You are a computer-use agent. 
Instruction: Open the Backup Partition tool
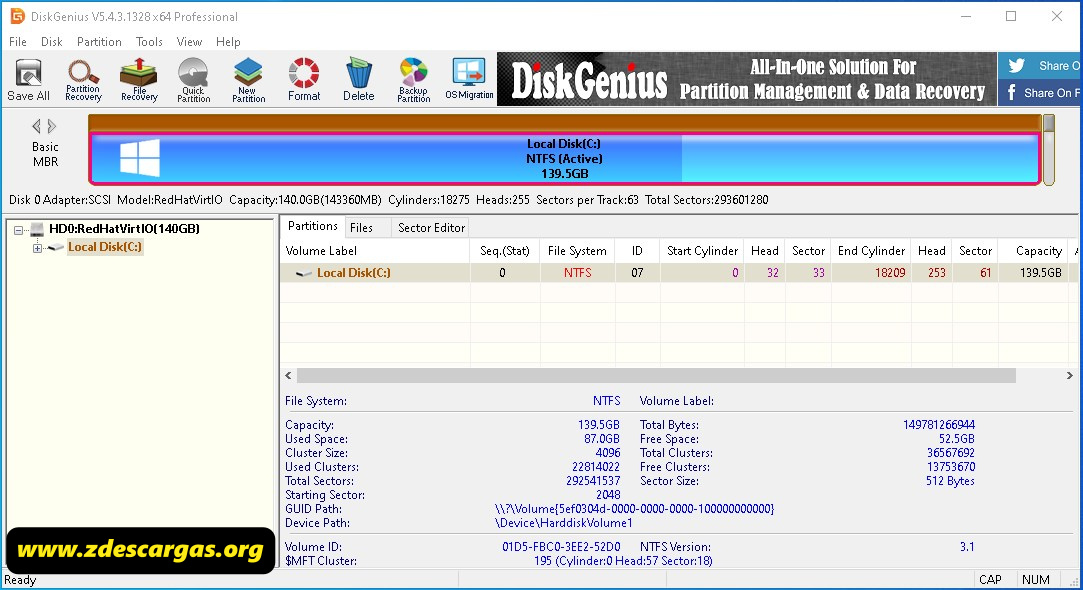(x=414, y=79)
